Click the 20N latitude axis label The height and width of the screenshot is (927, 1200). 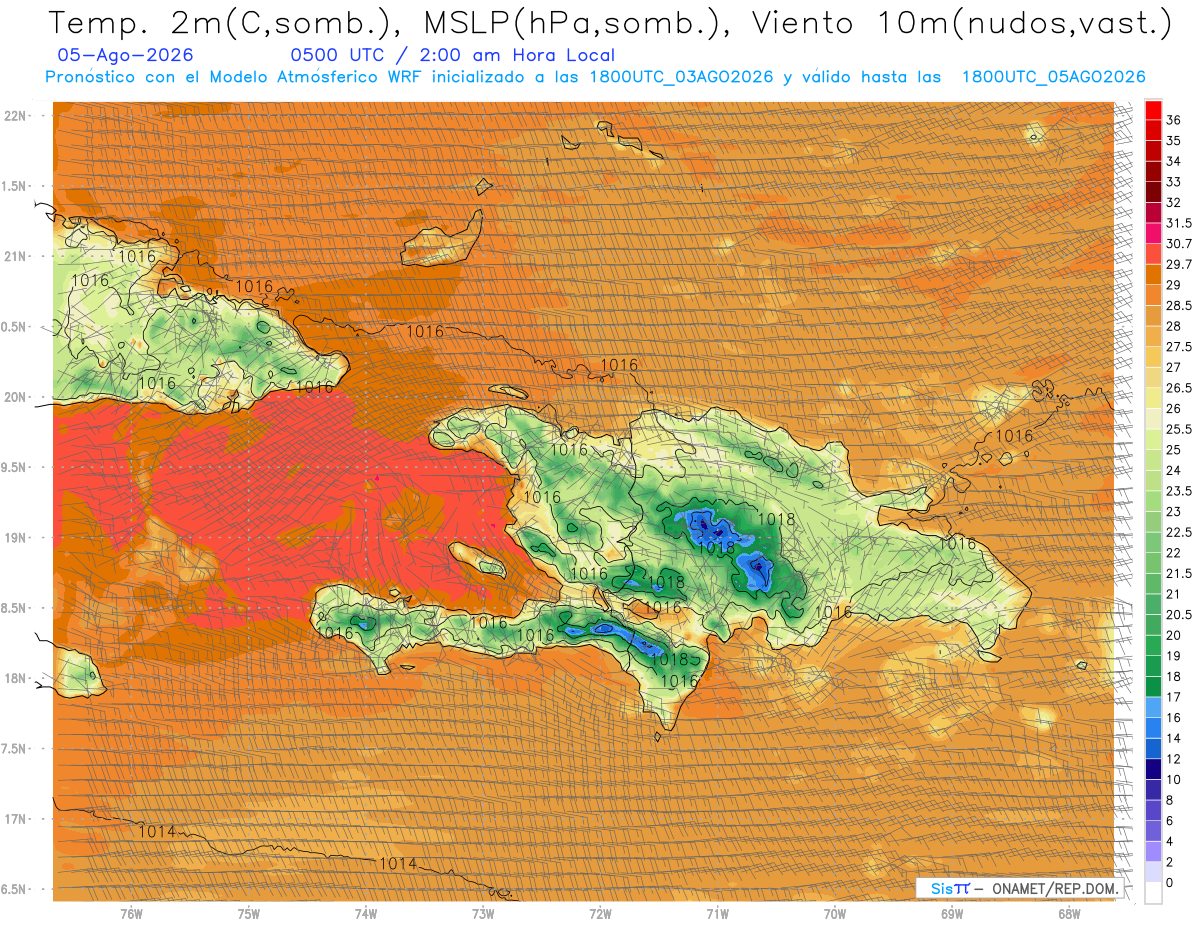pyautogui.click(x=15, y=397)
